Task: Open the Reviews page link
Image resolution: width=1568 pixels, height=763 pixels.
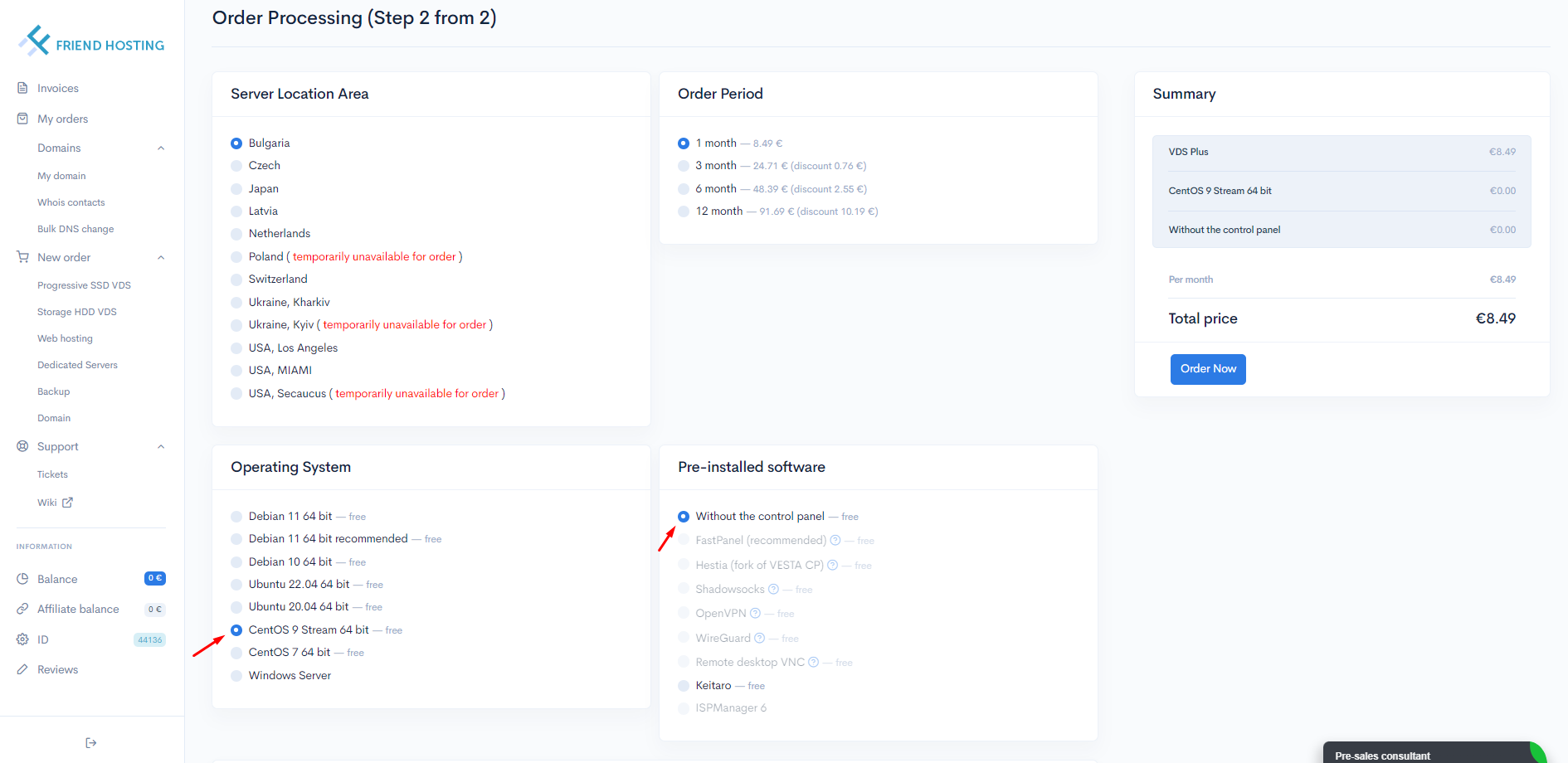Action: click(57, 669)
